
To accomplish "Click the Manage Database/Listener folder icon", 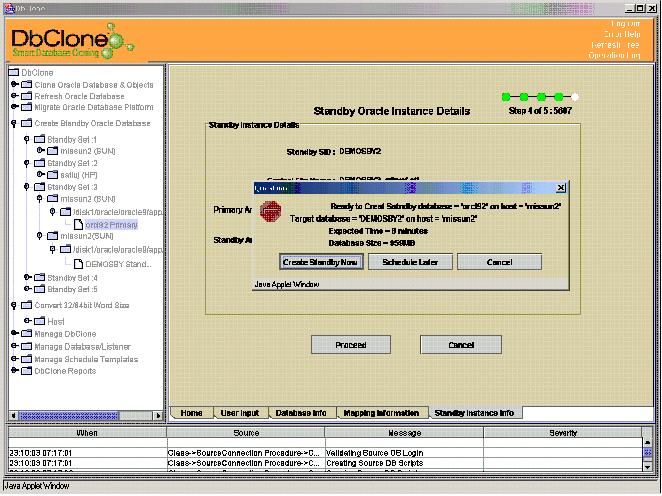I will pyautogui.click(x=27, y=347).
